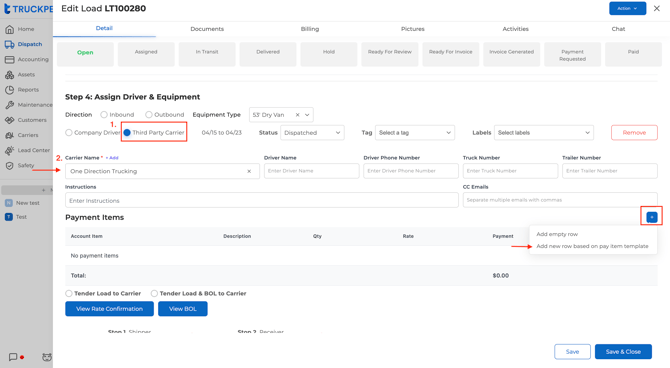The width and height of the screenshot is (670, 368).
Task: Set load status to Hold
Action: [329, 54]
